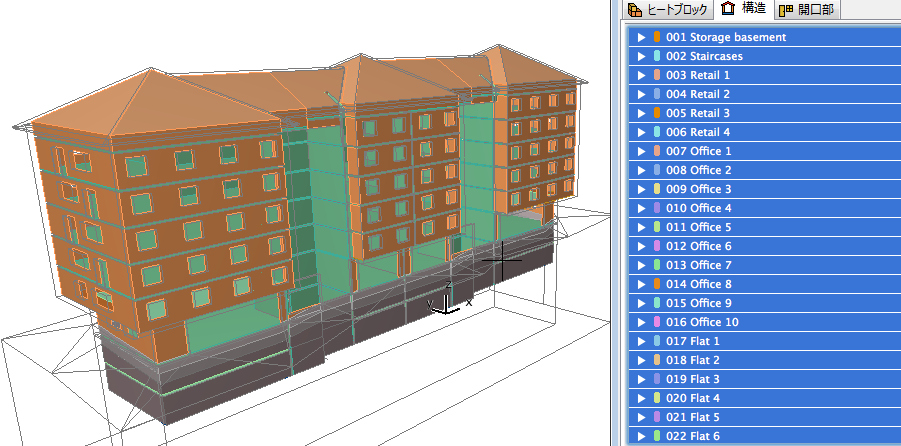This screenshot has height=446, width=901.
Task: Select the 013 Office 7 zone label
Action: pyautogui.click(x=698, y=265)
